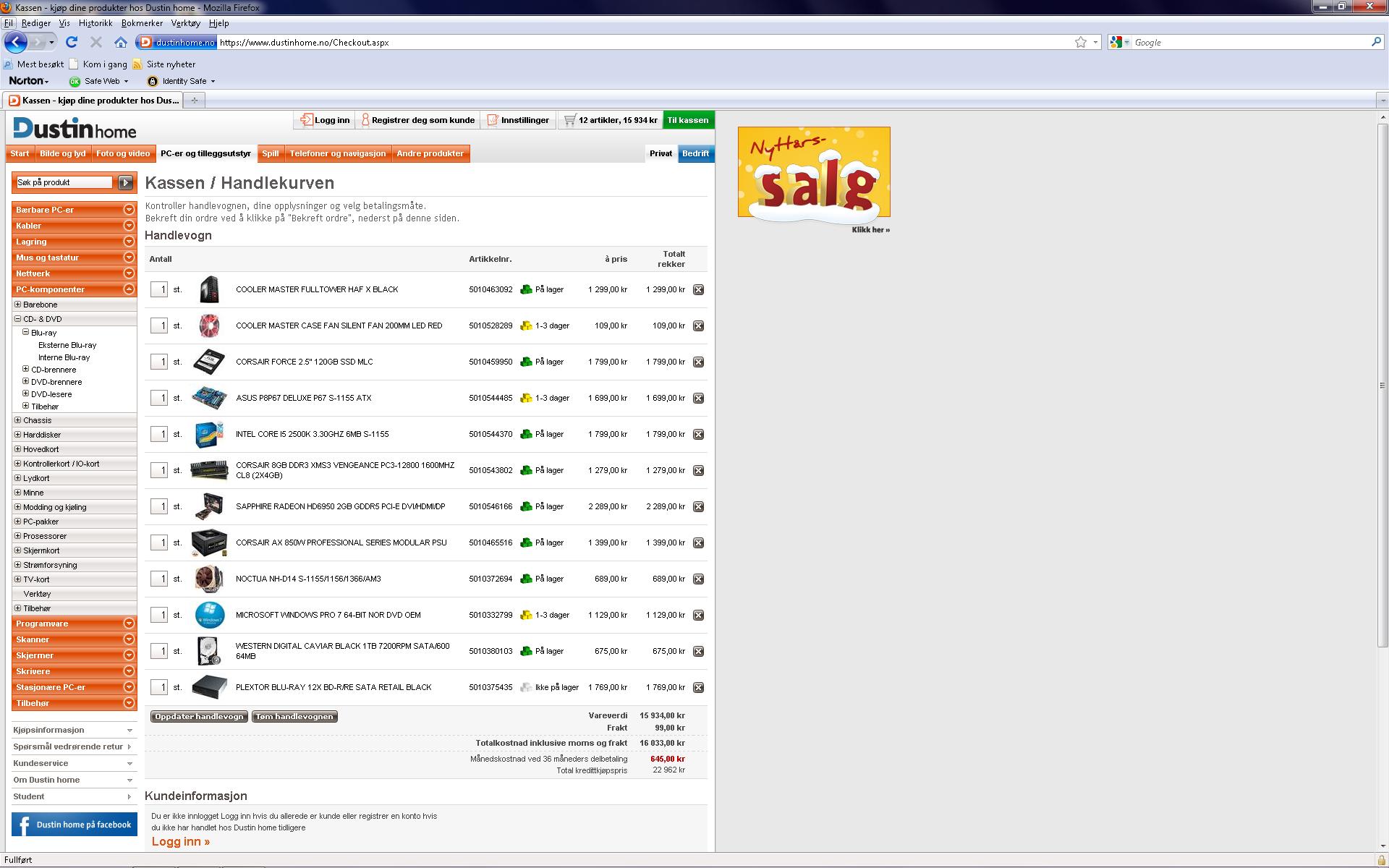Go back using the browser Back arrow
This screenshot has height=868, width=1389.
coord(16,42)
